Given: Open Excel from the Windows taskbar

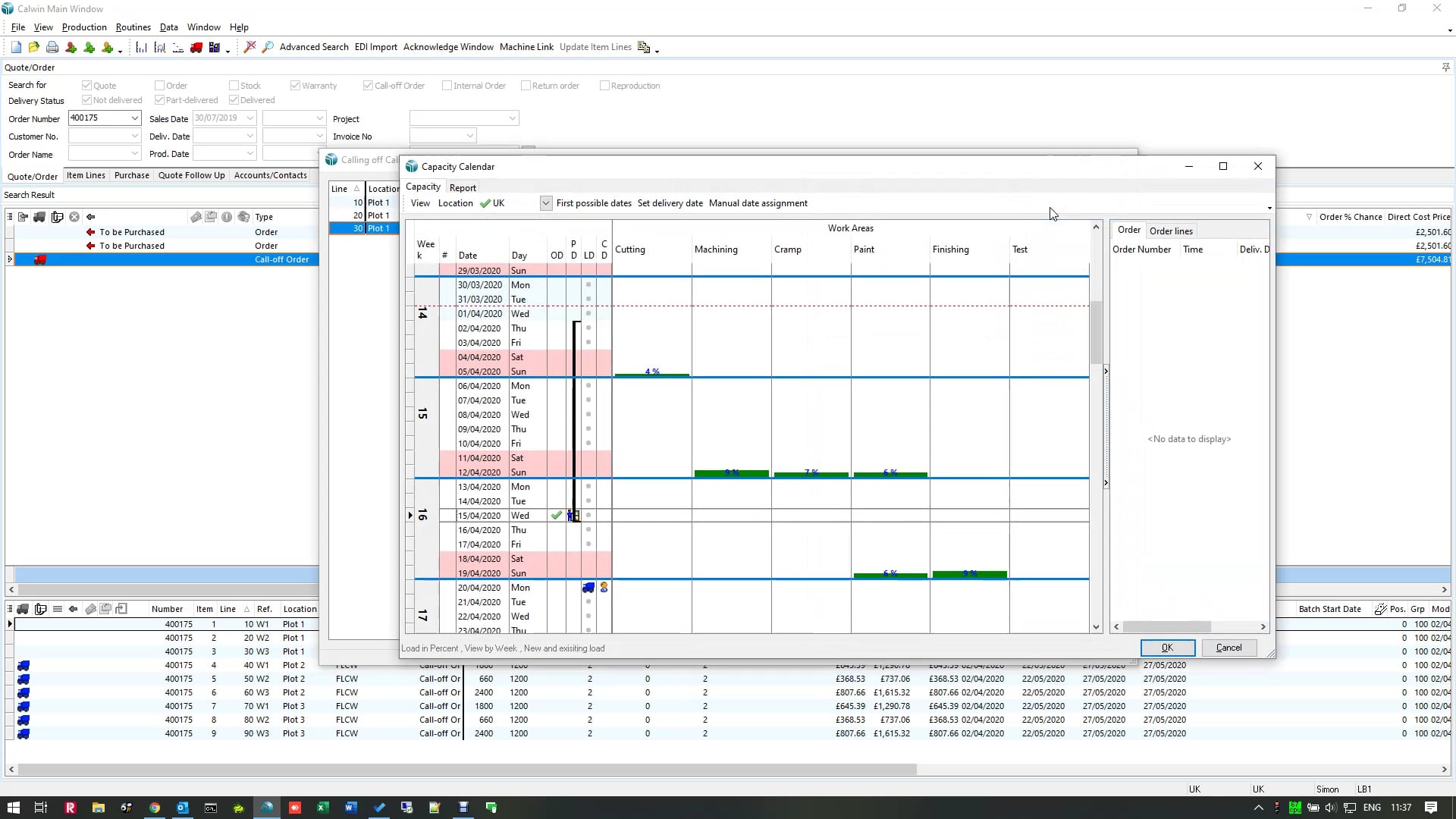Looking at the screenshot, I should [x=322, y=808].
